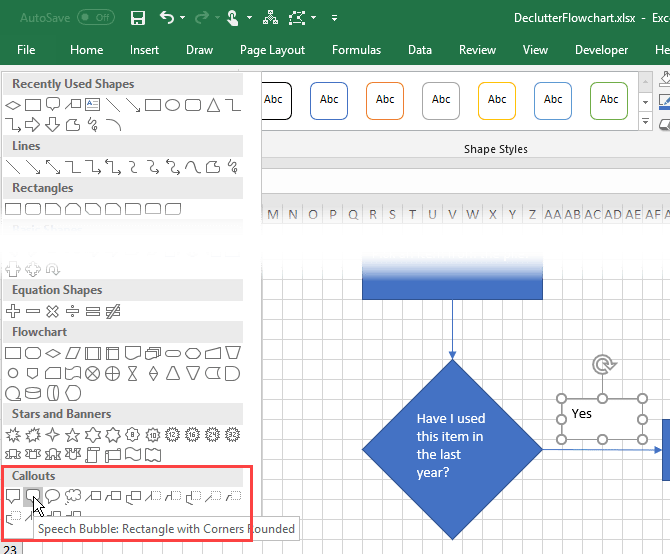The image size is (670, 554).
Task: Select the rounded rectangle speech bubble callout
Action: 33,495
